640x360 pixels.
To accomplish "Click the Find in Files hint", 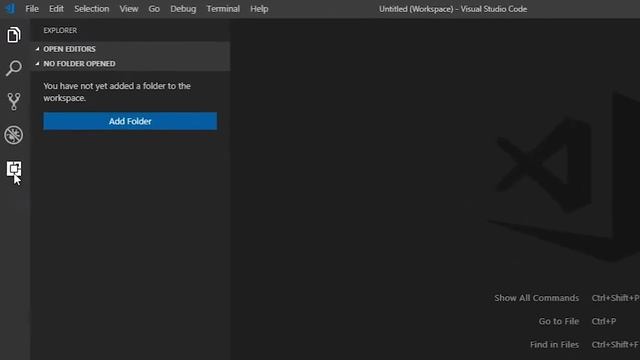I will pos(554,344).
